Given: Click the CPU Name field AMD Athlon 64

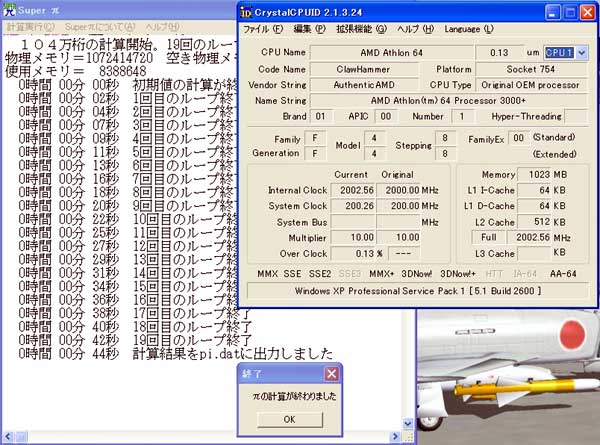Looking at the screenshot, I should click(x=391, y=53).
